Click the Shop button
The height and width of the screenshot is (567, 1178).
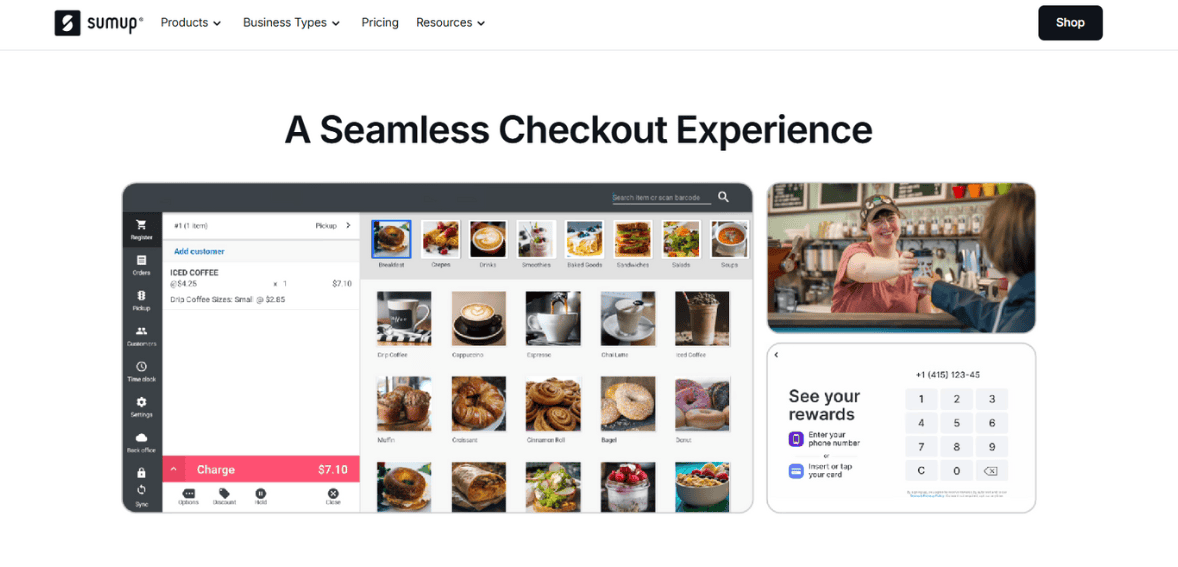tap(1070, 23)
